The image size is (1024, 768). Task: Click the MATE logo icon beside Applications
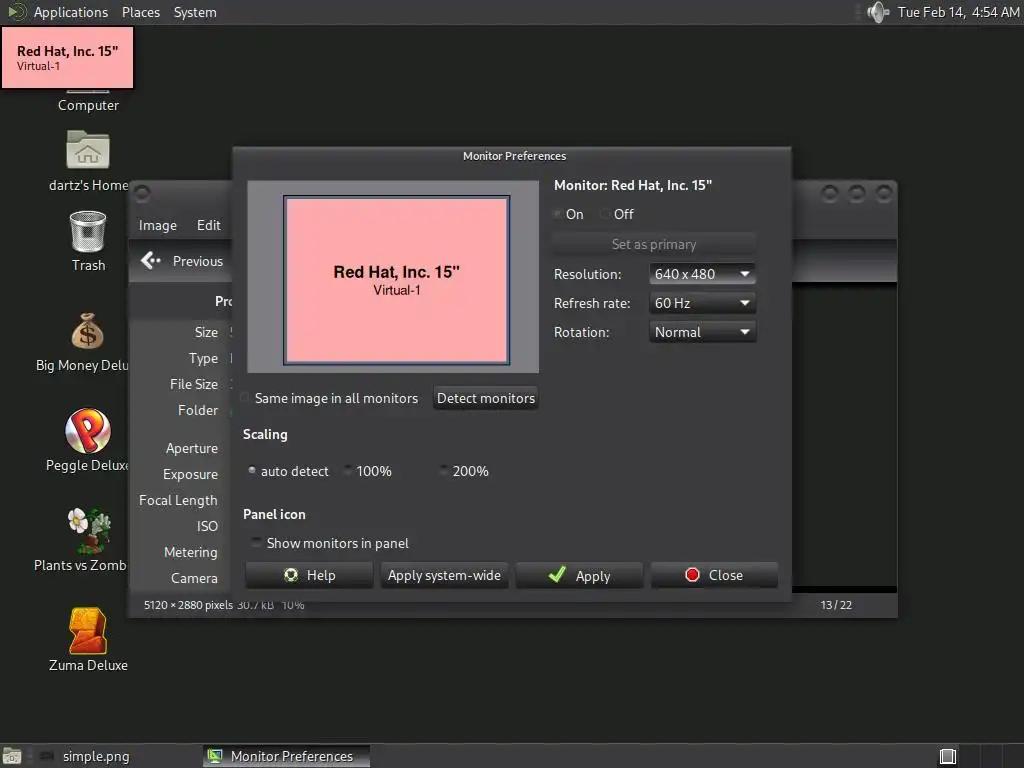tap(16, 12)
